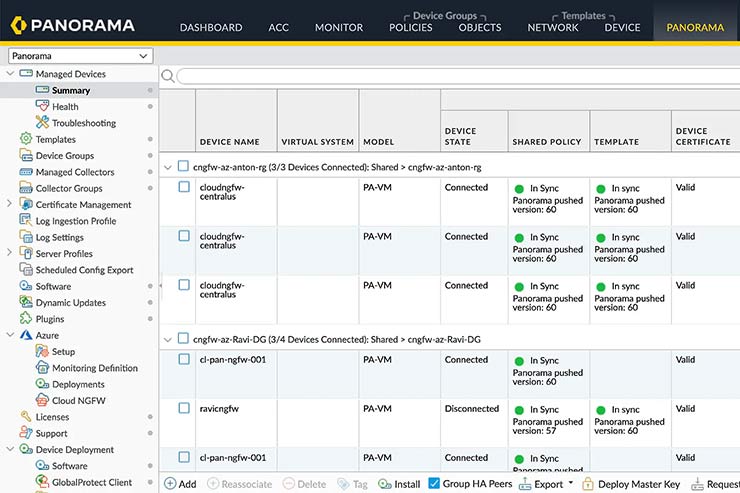Click the Licenses icon in sidebar
The width and height of the screenshot is (740, 493).
coord(27,417)
